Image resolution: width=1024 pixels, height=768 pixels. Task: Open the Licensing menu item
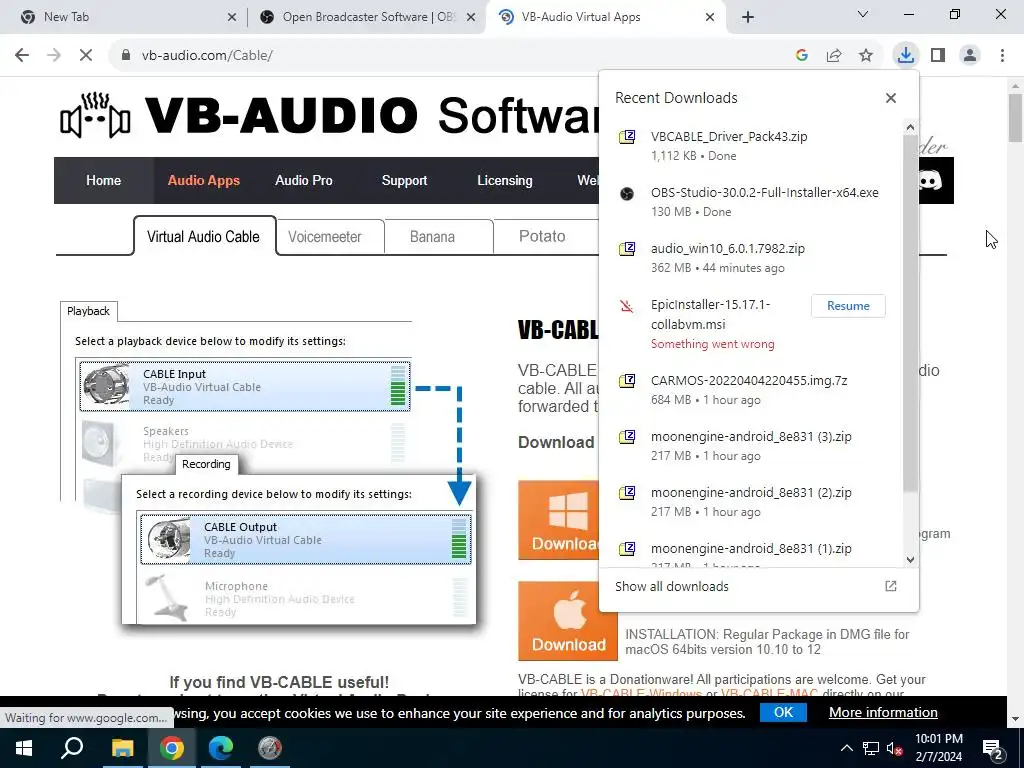pyautogui.click(x=505, y=180)
